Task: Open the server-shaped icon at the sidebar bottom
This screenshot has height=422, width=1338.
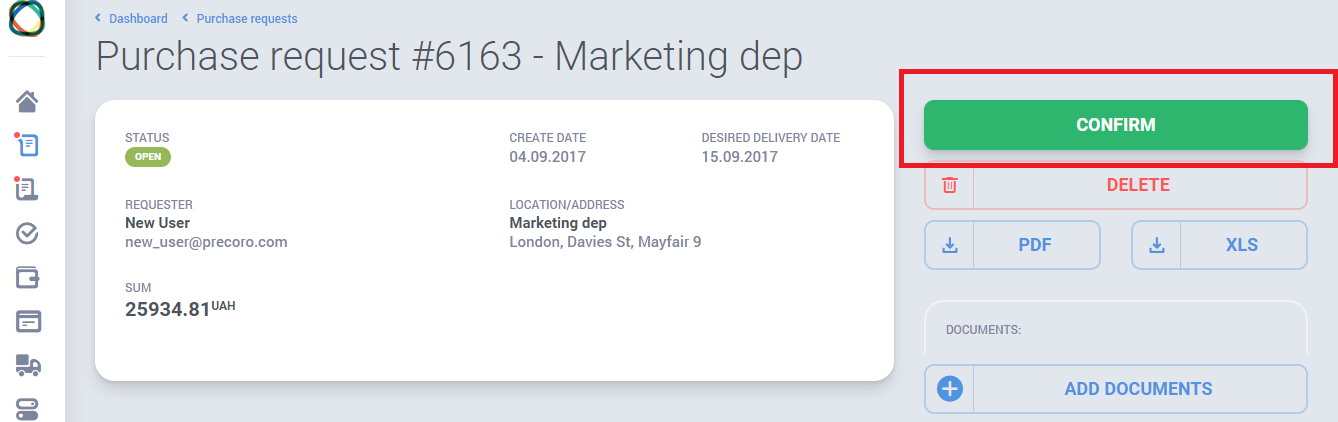Action: click(28, 408)
